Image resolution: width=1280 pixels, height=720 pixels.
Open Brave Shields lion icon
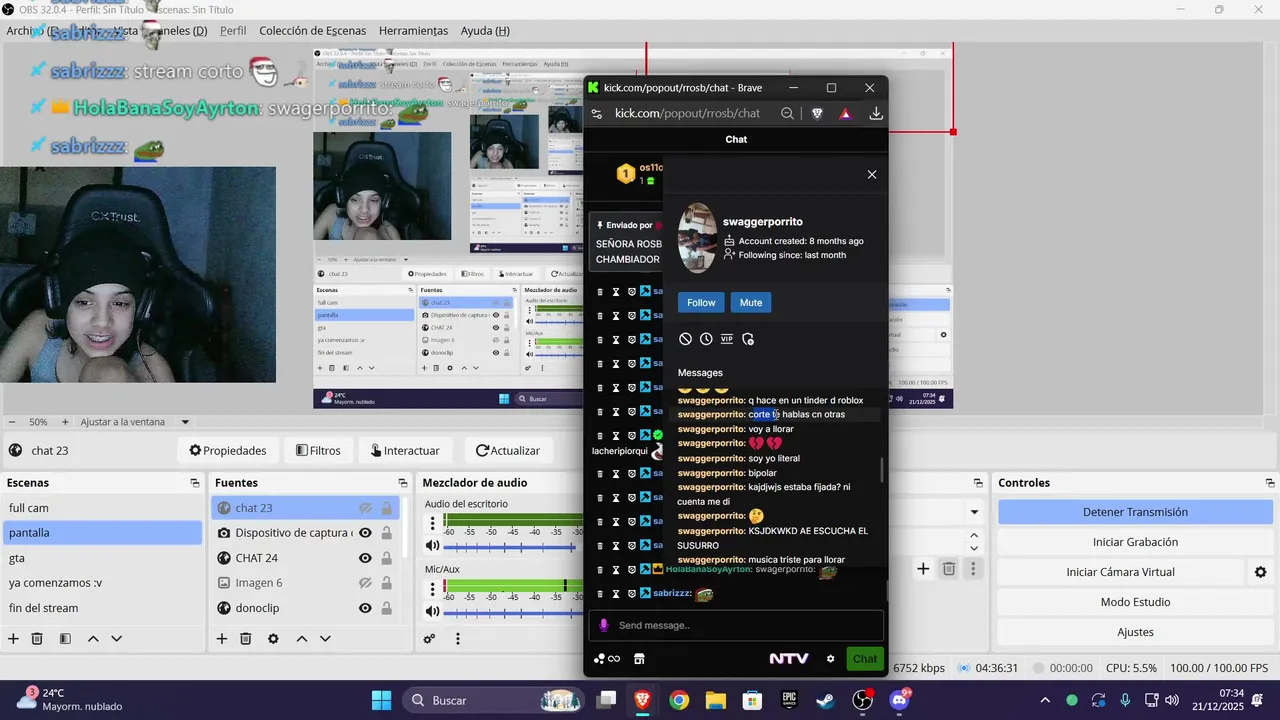click(x=817, y=114)
